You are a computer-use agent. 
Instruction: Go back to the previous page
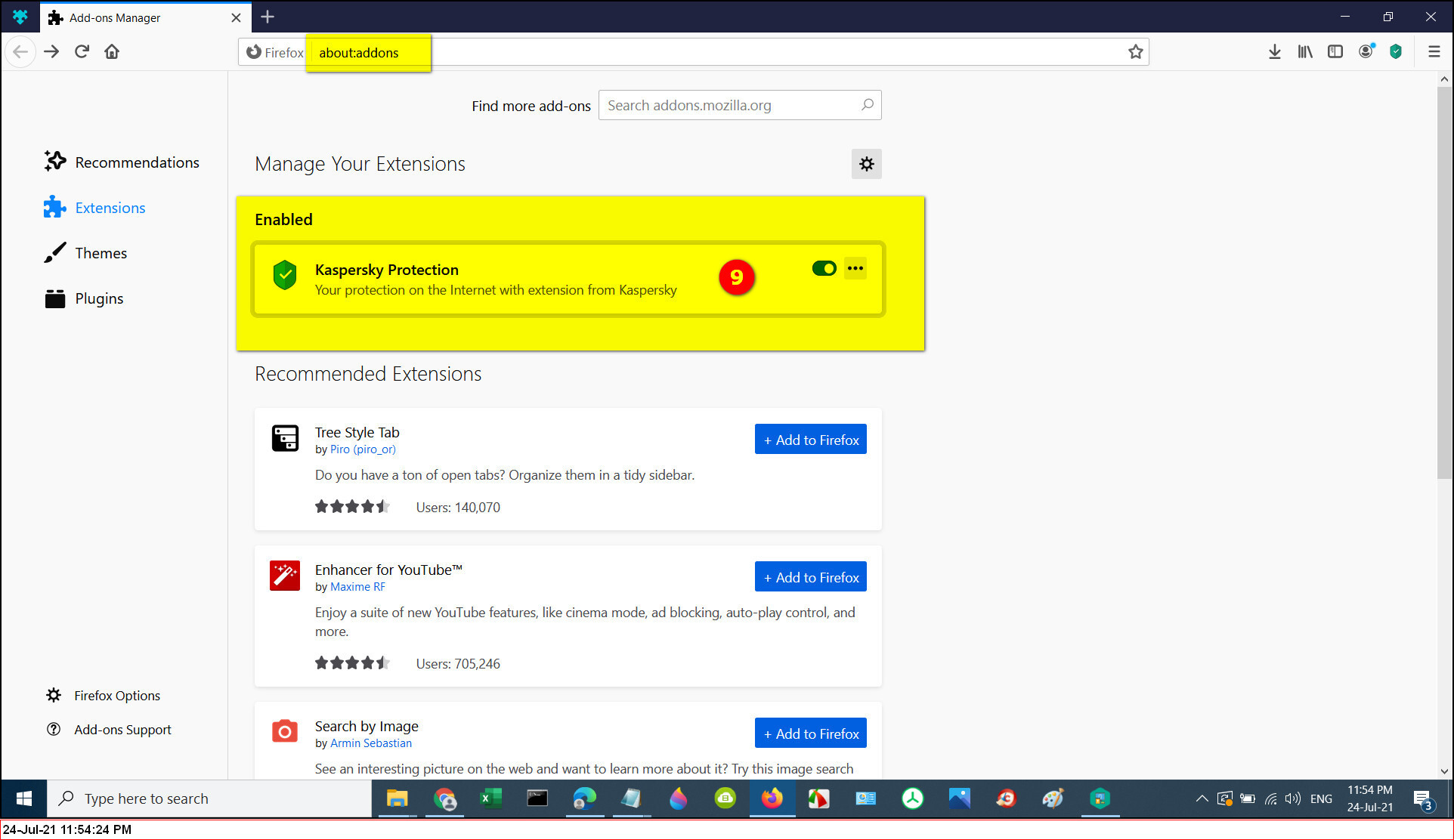pos(20,52)
